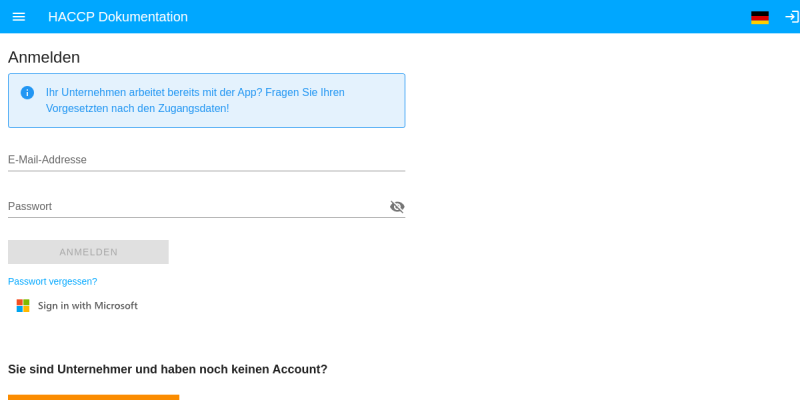Viewport: 800px width, 400px height.
Task: Click the heading Sie sind Unternehmer… Account?
Action: 168,369
